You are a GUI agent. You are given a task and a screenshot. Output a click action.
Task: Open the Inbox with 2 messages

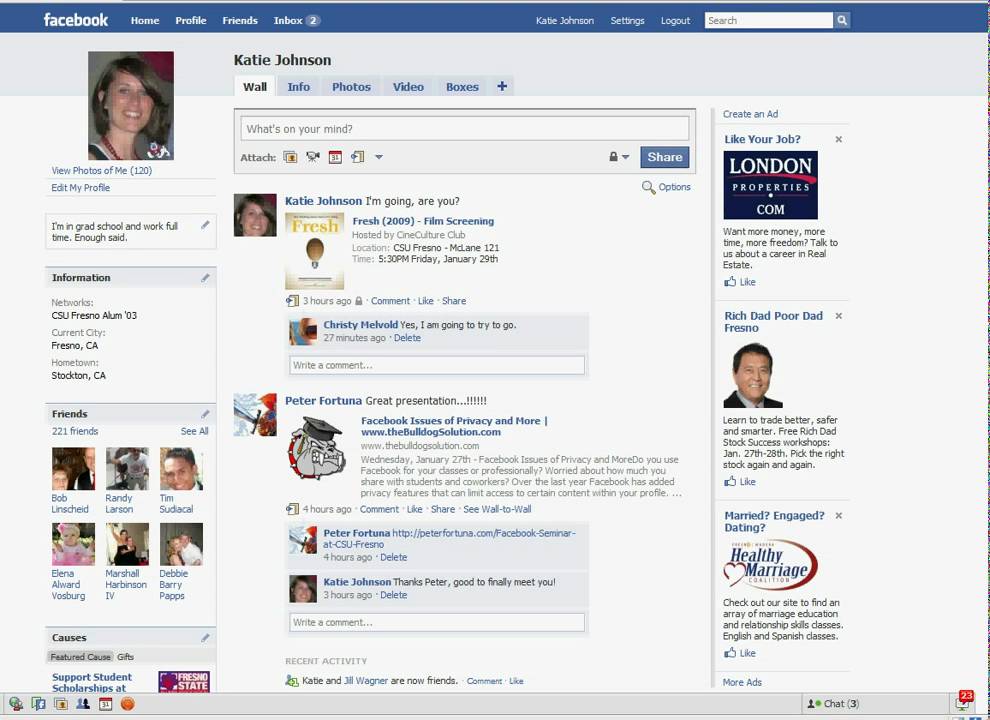click(x=297, y=20)
